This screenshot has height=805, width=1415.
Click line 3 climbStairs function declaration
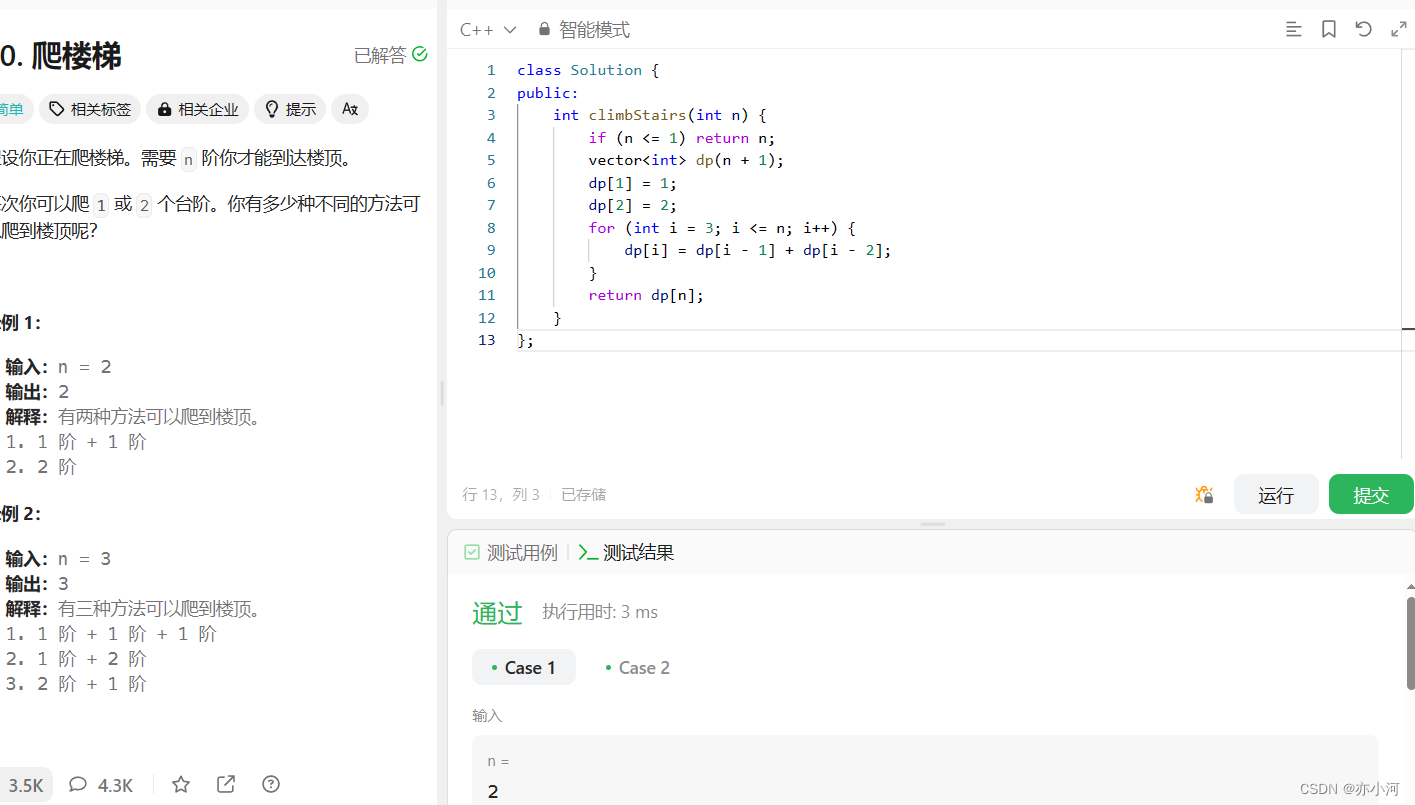[660, 115]
